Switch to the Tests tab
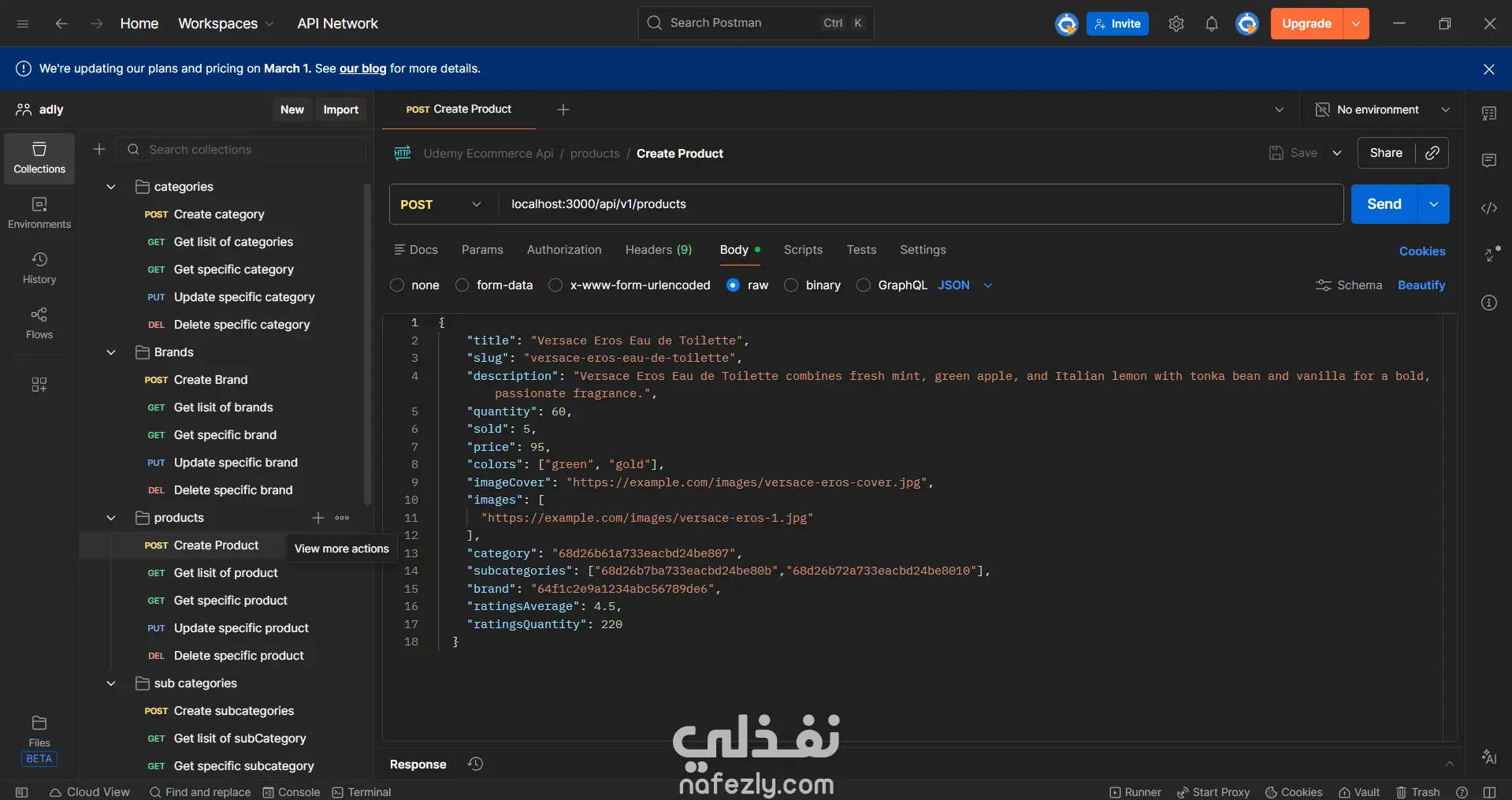Screen dimensions: 1512x800 [x=861, y=250]
